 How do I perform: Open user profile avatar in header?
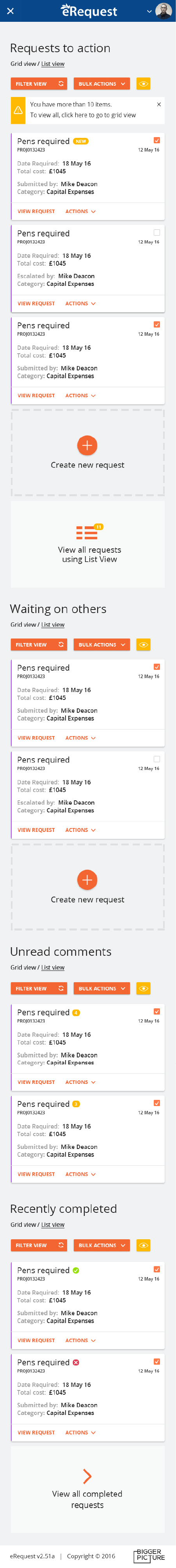tap(163, 11)
